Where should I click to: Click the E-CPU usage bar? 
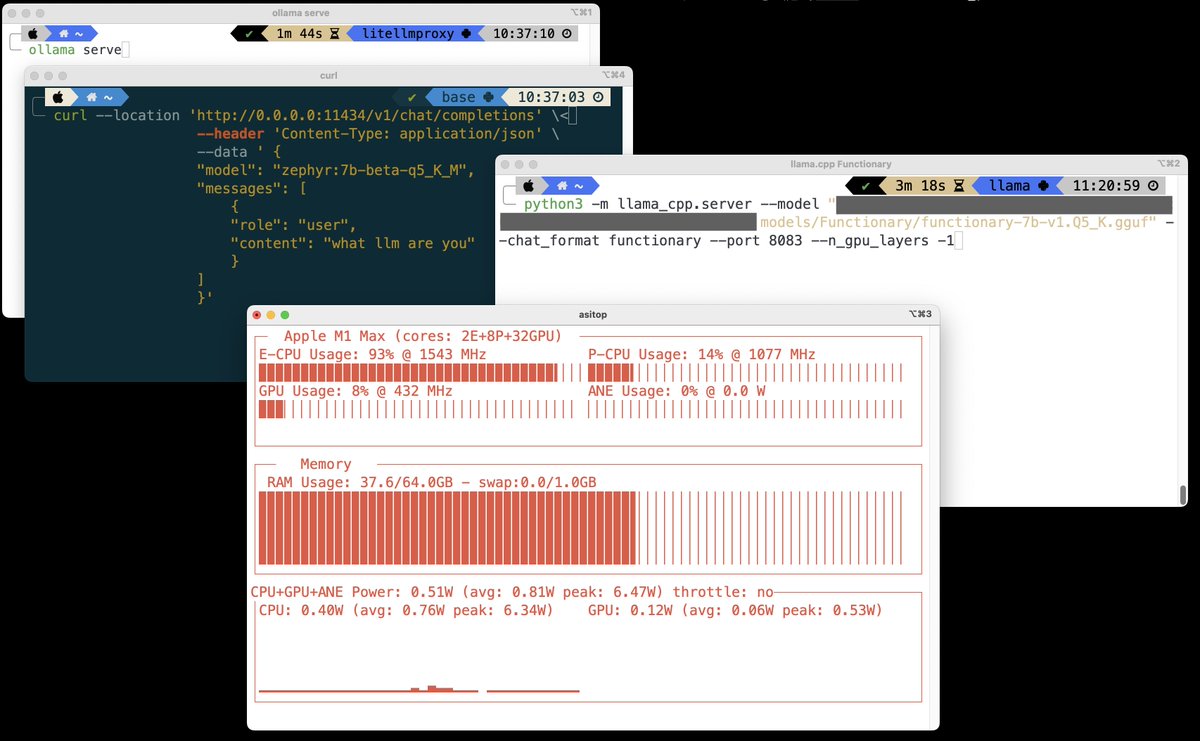(x=419, y=373)
